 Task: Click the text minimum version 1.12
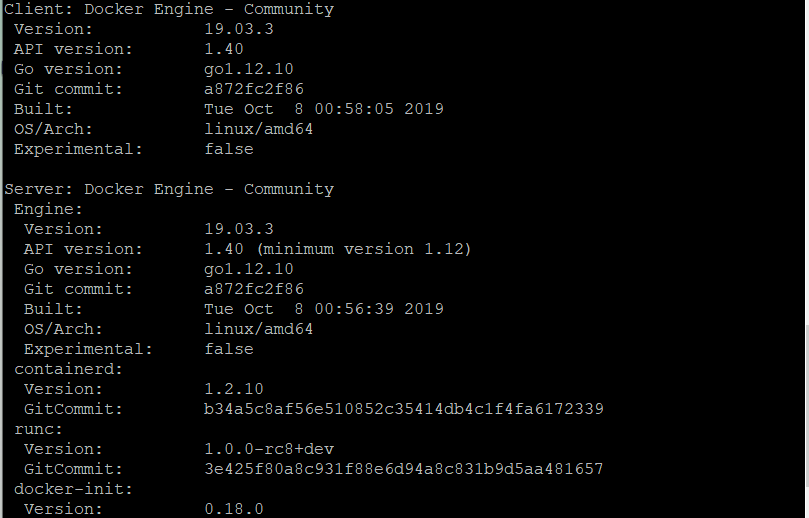pos(364,249)
